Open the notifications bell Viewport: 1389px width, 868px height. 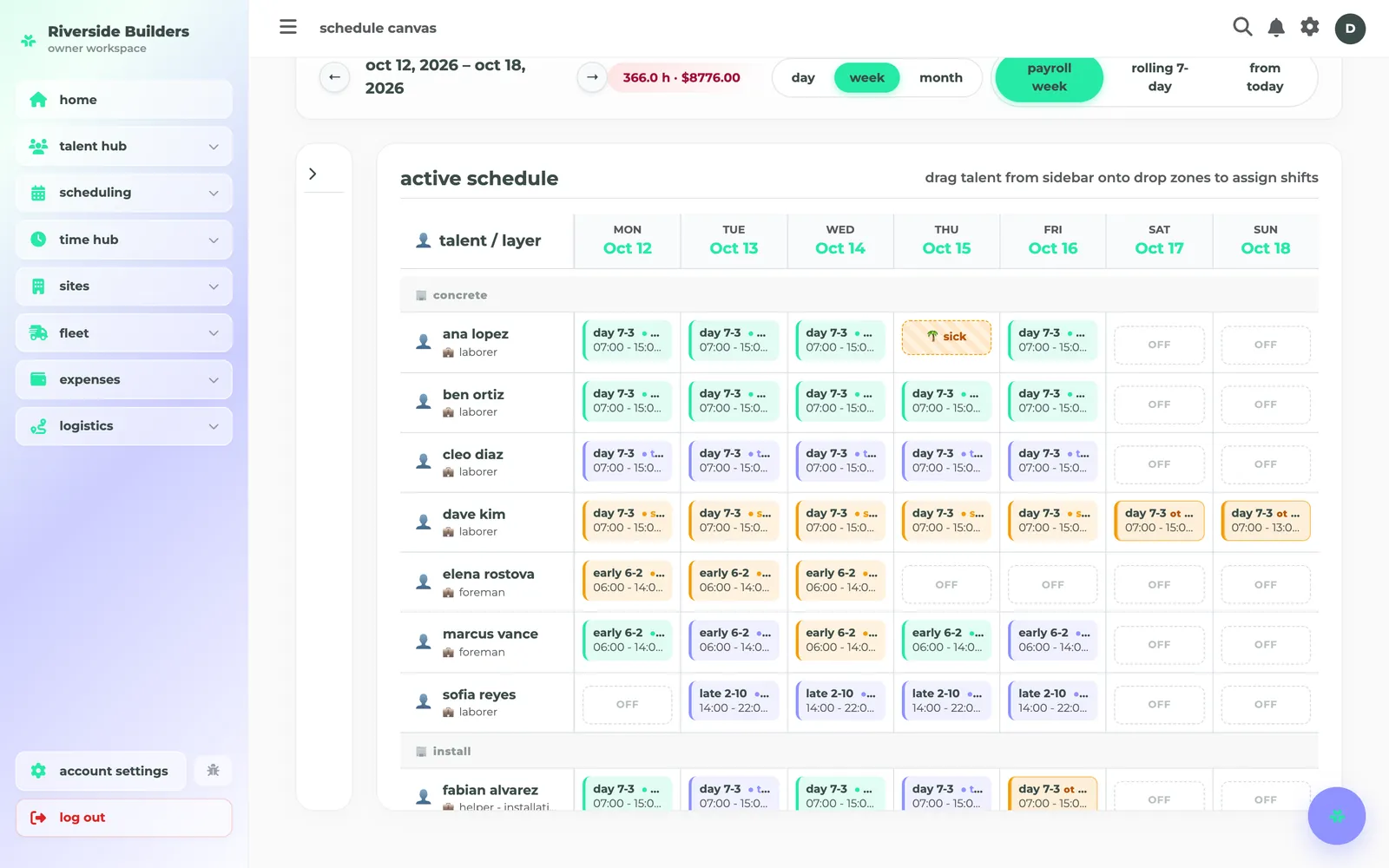click(1276, 28)
